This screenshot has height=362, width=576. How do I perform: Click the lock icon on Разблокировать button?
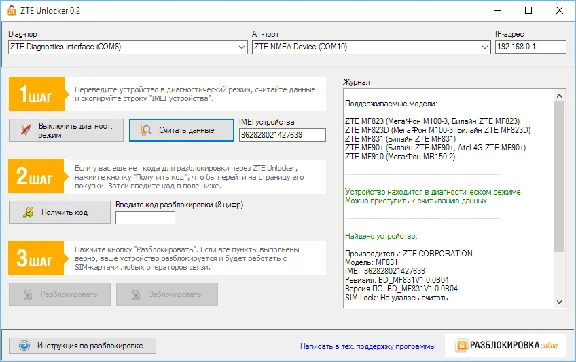coord(28,294)
